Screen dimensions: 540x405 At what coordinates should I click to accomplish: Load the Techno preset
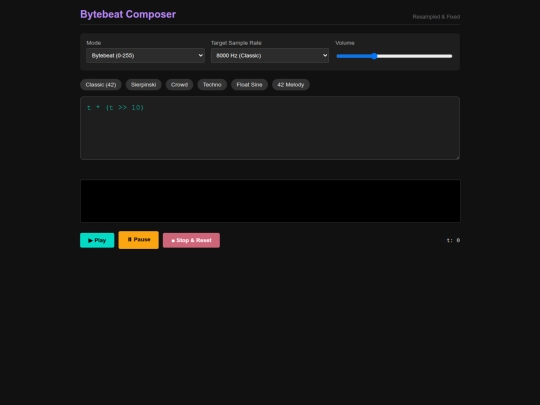tap(212, 85)
